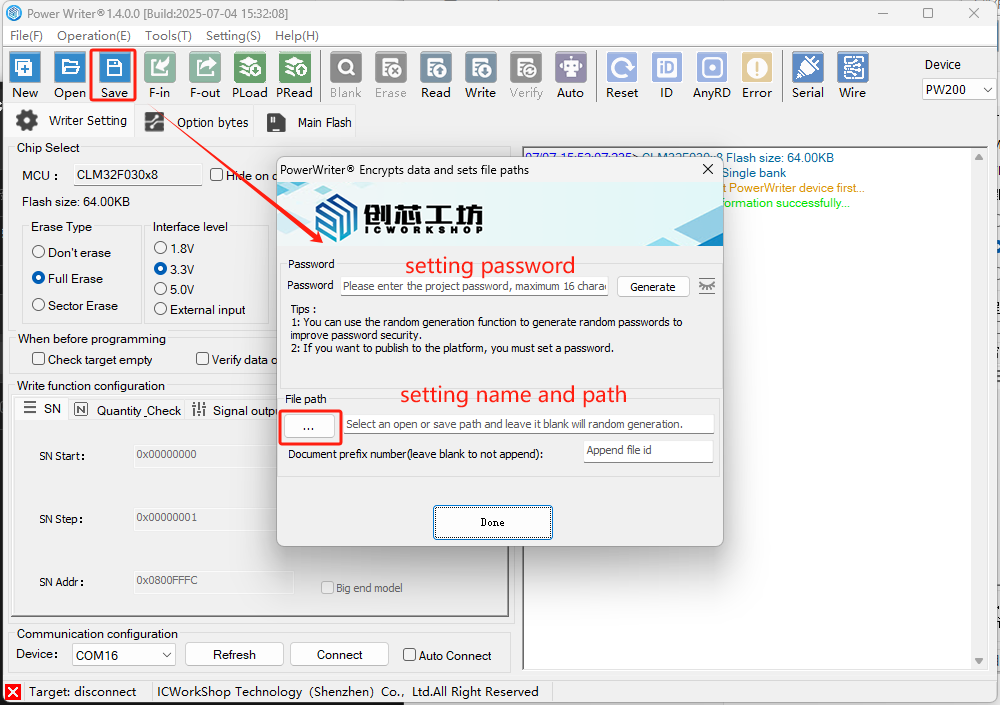This screenshot has width=1000, height=705.
Task: Select Full Erase radio option
Action: pos(38,278)
